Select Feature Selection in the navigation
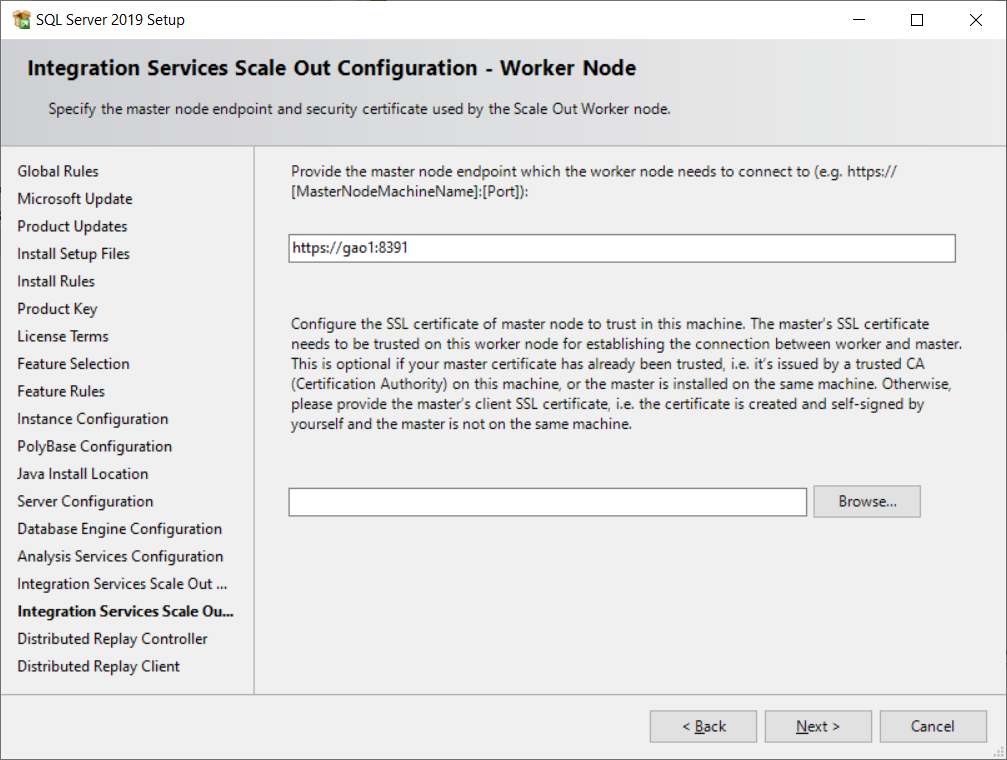Viewport: 1007px width, 760px height. pyautogui.click(x=72, y=363)
